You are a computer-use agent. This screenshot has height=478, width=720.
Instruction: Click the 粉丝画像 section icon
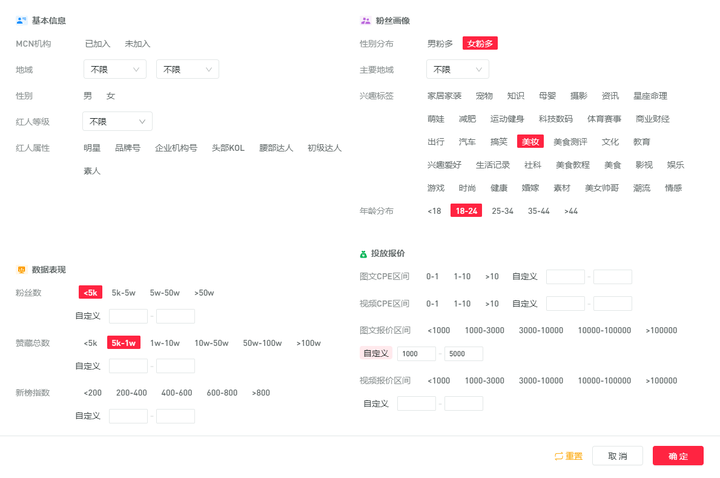pyautogui.click(x=366, y=20)
